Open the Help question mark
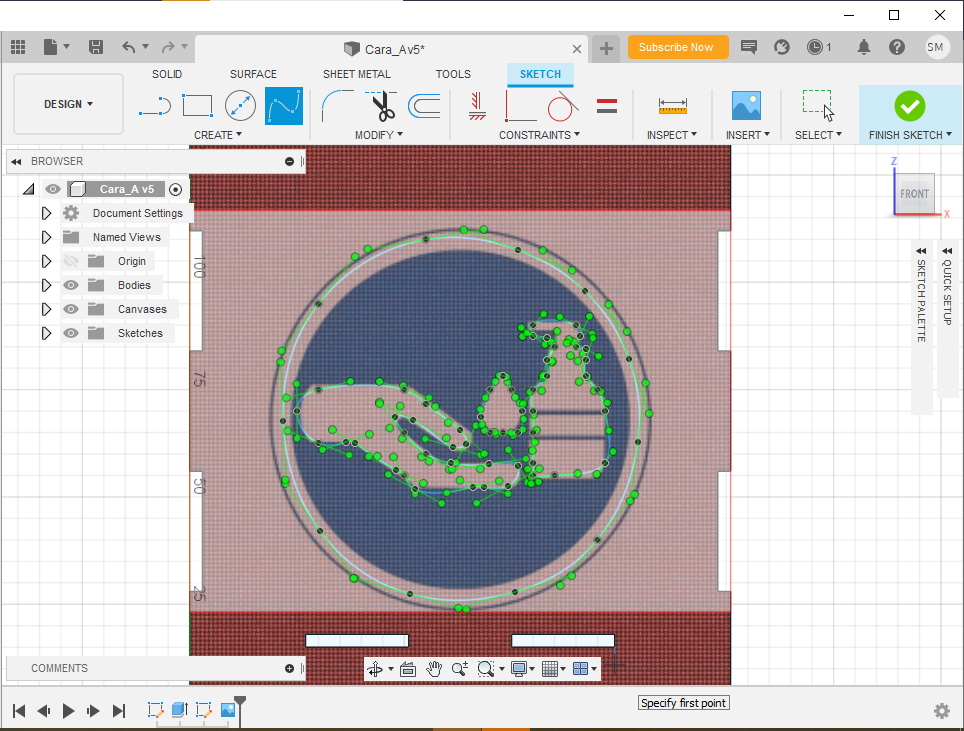Viewport: 964px width, 731px height. tap(896, 47)
